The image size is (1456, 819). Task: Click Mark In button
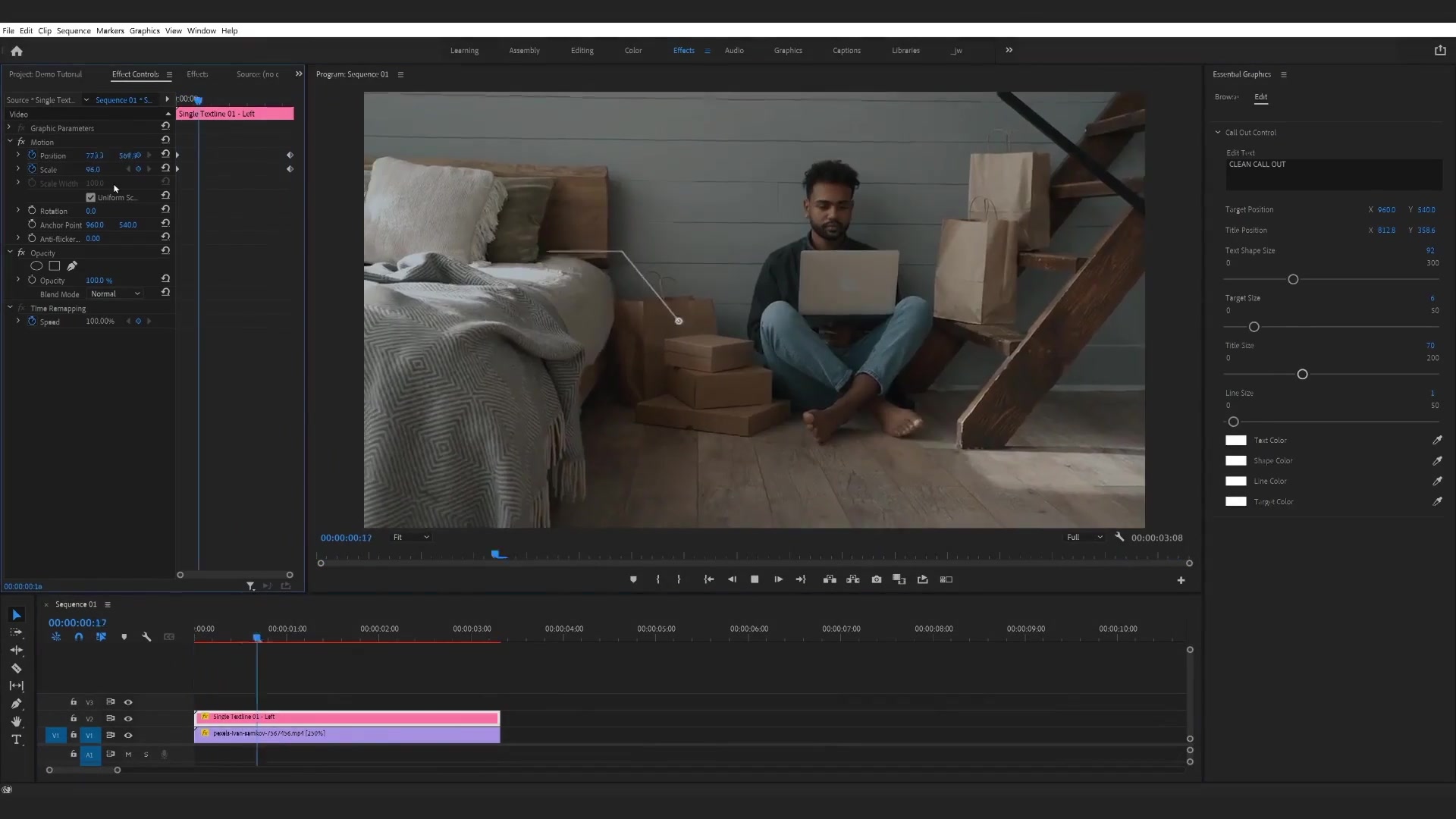pos(657,579)
